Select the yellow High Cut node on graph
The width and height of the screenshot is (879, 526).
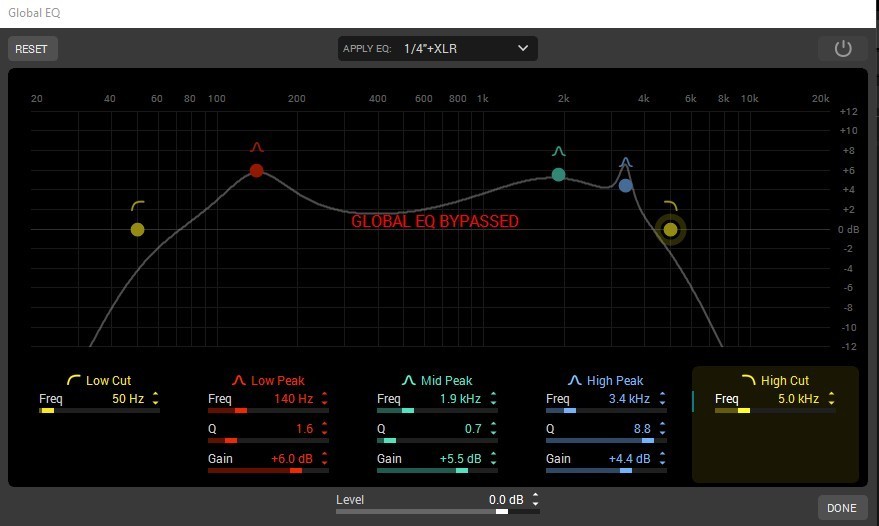click(670, 230)
